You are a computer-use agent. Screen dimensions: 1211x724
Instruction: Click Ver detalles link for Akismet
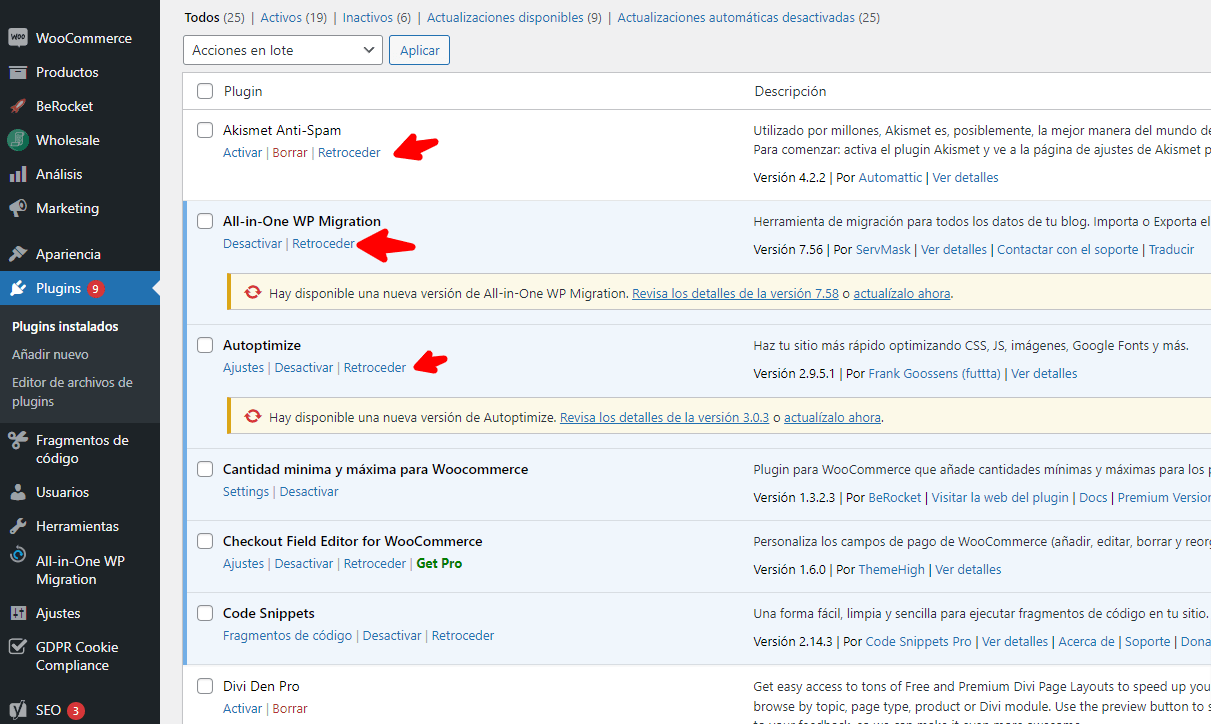[965, 178]
